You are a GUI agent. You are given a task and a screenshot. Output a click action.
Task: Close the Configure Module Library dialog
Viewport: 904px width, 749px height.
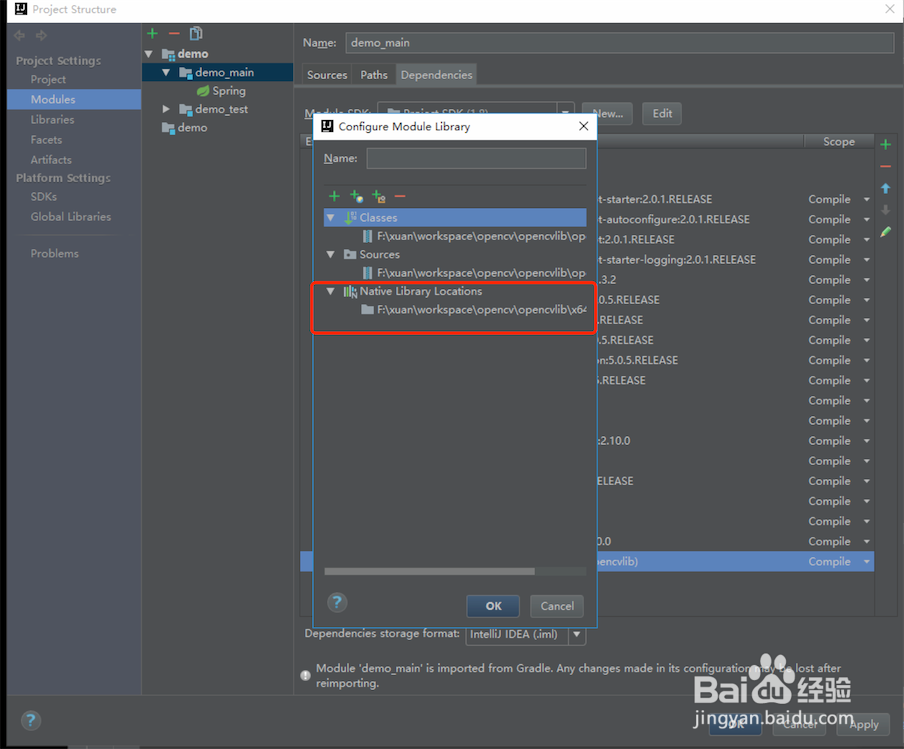pos(583,126)
